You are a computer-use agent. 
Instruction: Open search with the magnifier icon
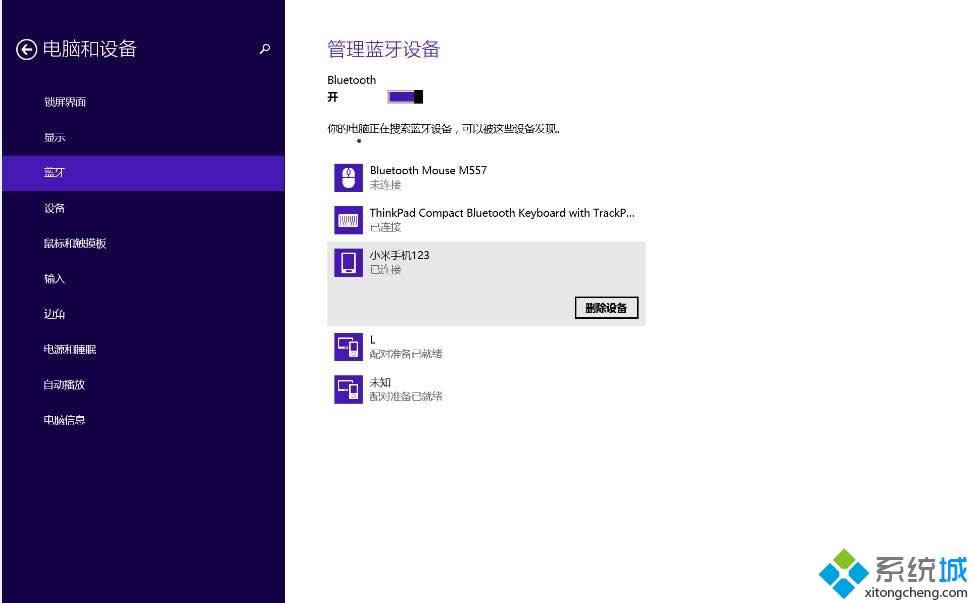pyautogui.click(x=264, y=47)
